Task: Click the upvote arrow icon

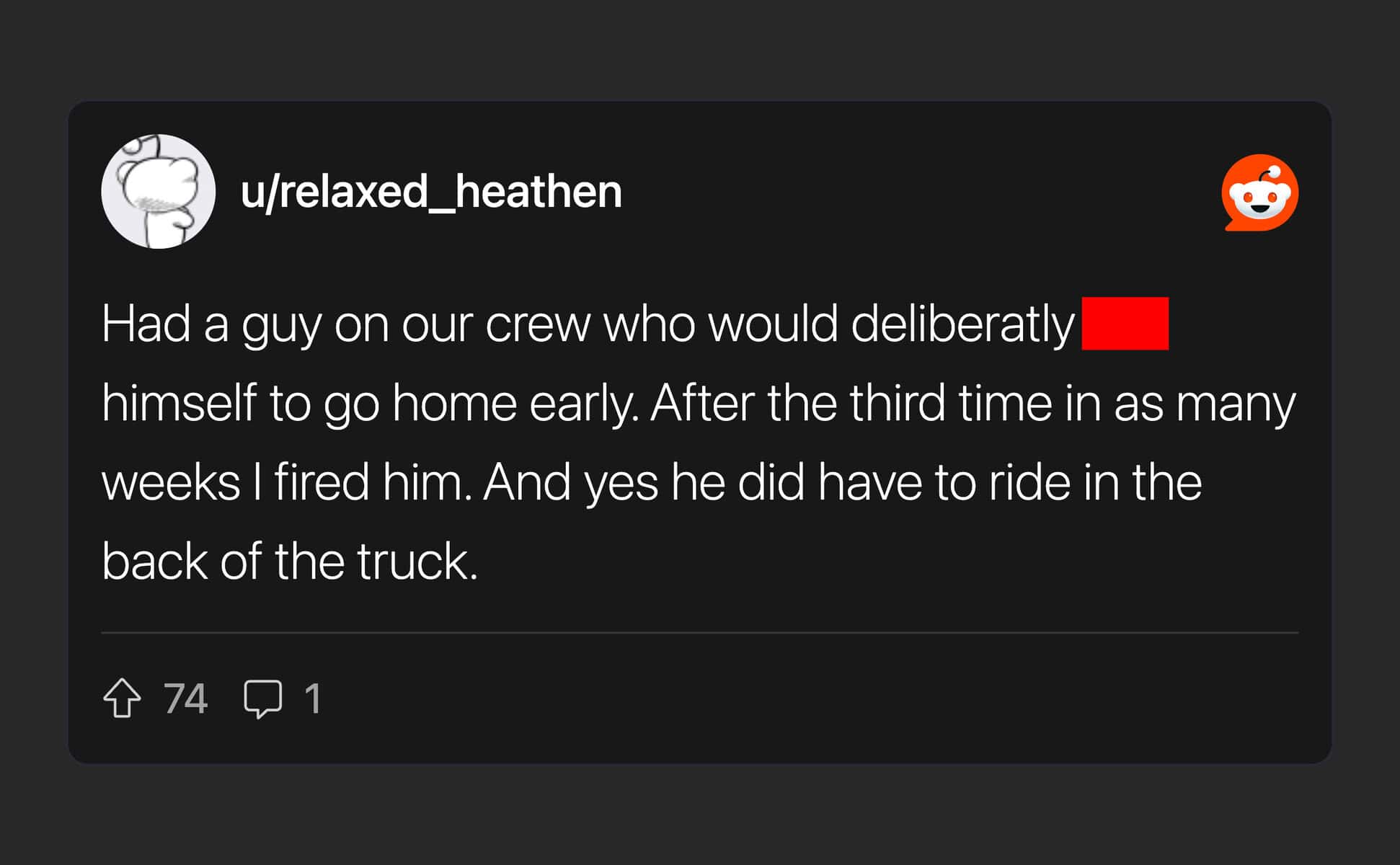Action: click(122, 698)
